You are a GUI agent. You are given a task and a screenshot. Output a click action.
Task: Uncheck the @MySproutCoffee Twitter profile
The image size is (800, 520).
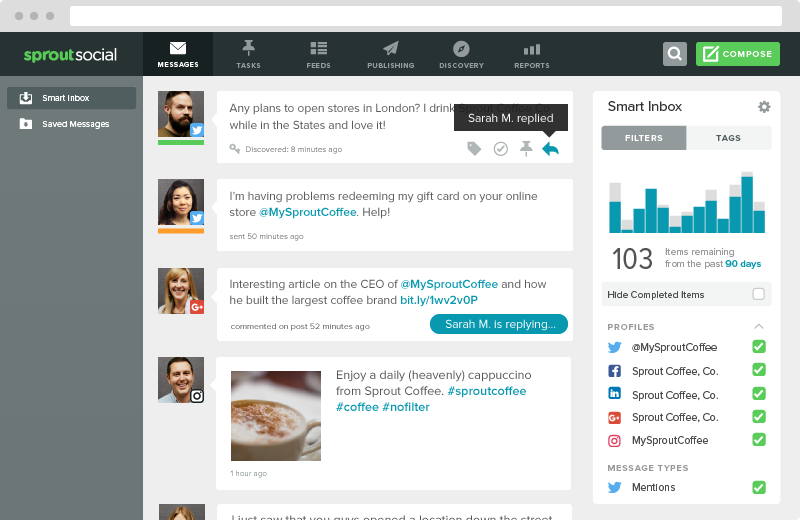(x=759, y=347)
